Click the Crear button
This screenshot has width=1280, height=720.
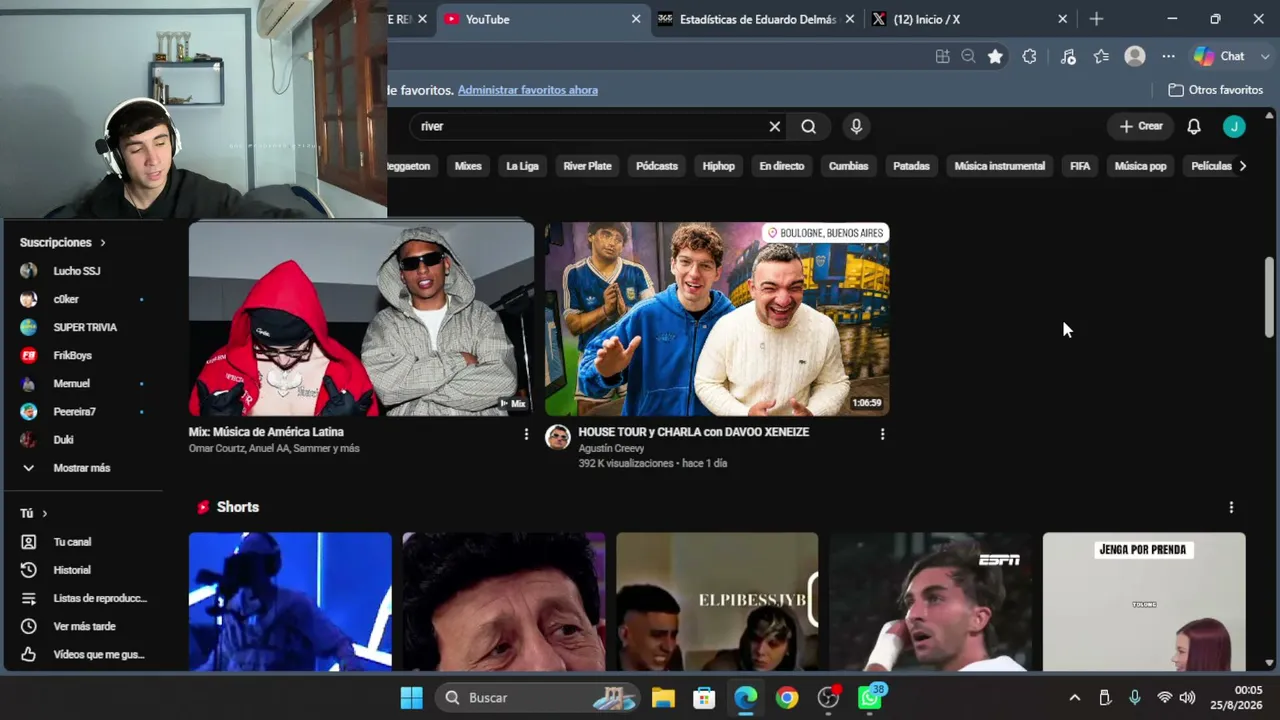1141,126
